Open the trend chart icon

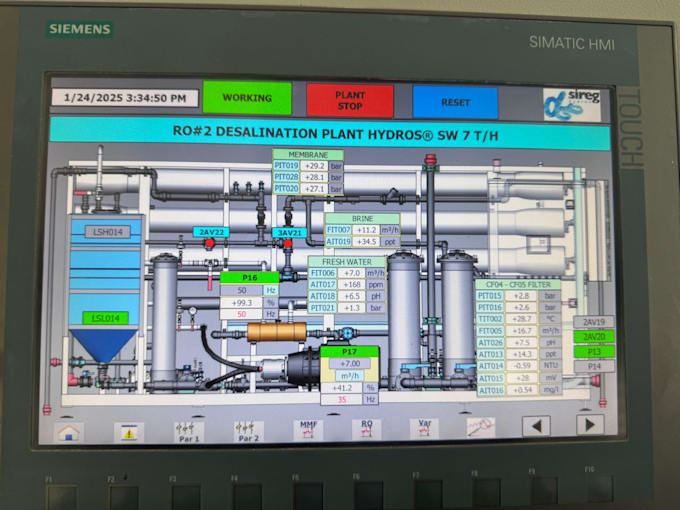click(x=481, y=428)
